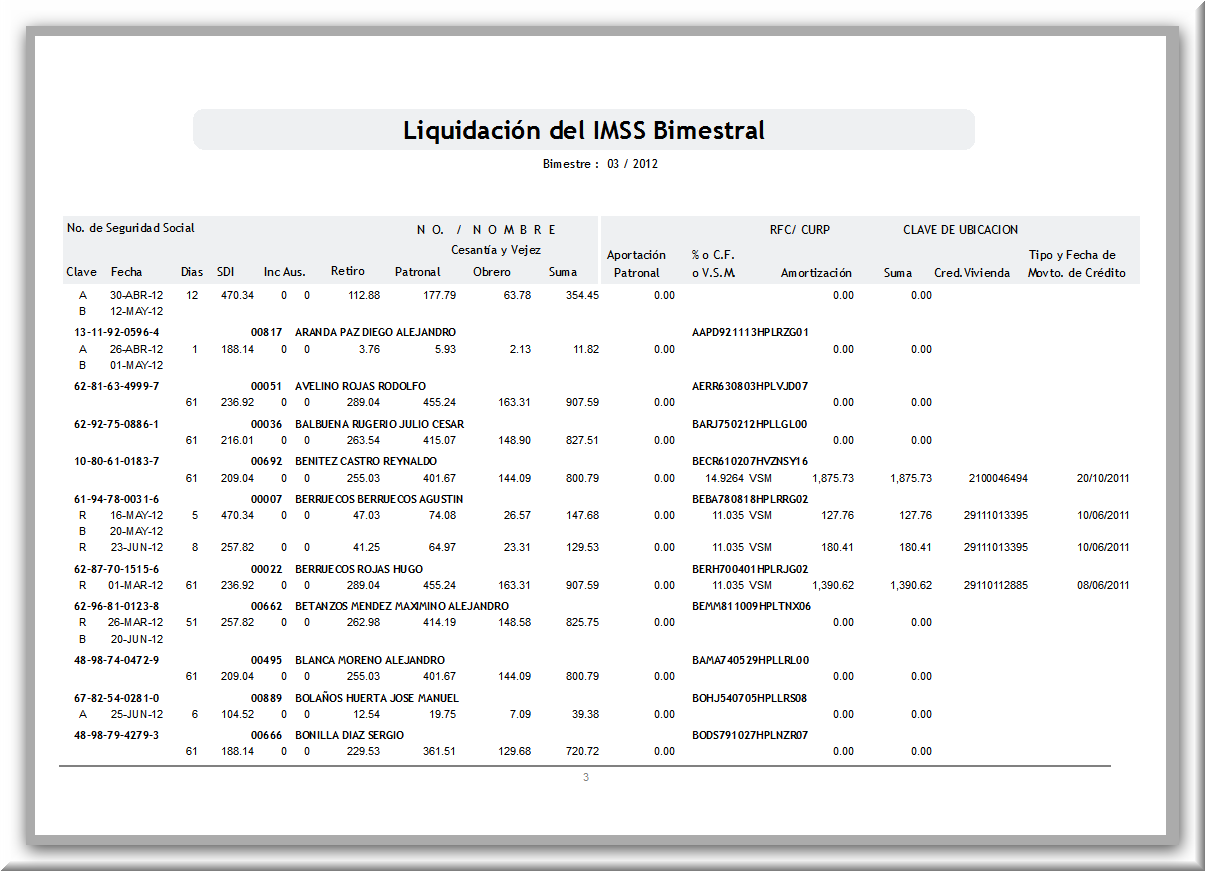Select the date 30-ABR-12
The height and width of the screenshot is (871, 1205).
[x=136, y=295]
